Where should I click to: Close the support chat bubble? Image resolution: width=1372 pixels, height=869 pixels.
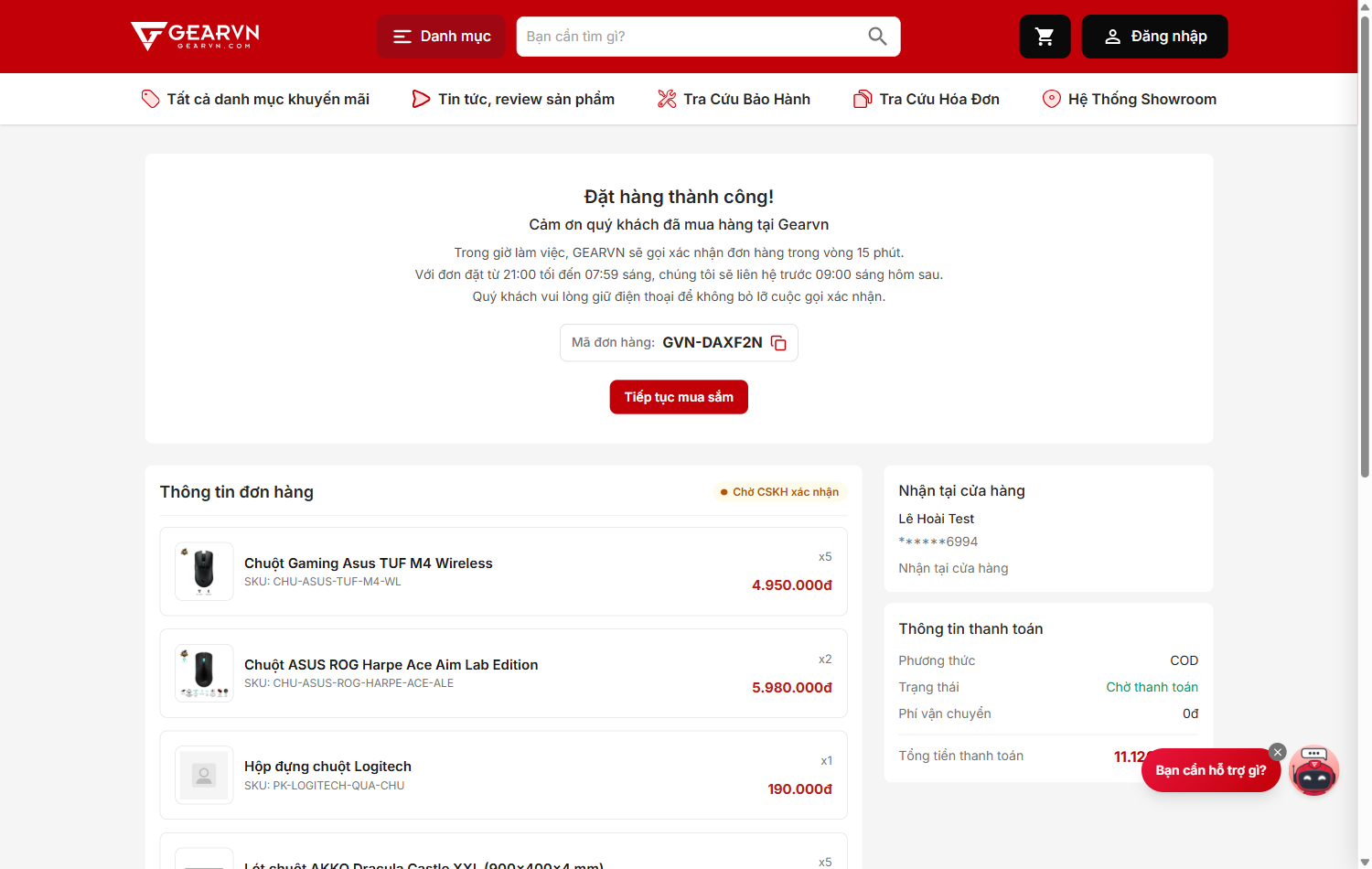pos(1278,752)
